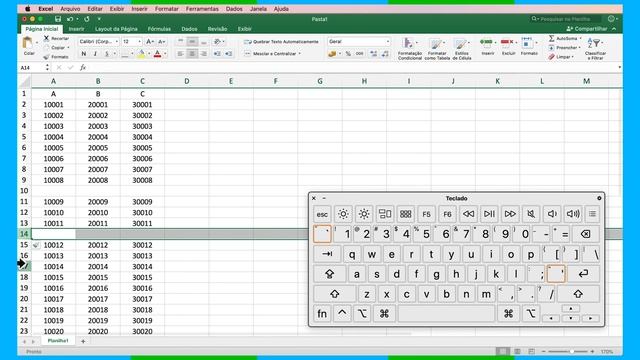Open the Revisão ribbon tab
Viewport: 640px width, 360px height.
click(217, 29)
